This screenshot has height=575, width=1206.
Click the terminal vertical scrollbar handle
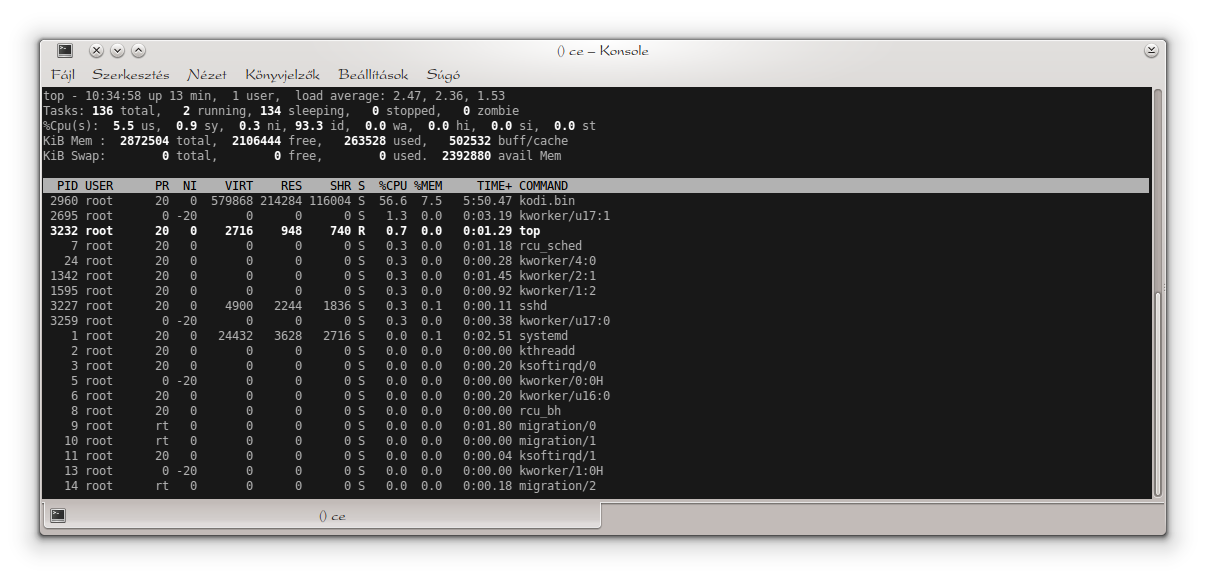click(1158, 392)
